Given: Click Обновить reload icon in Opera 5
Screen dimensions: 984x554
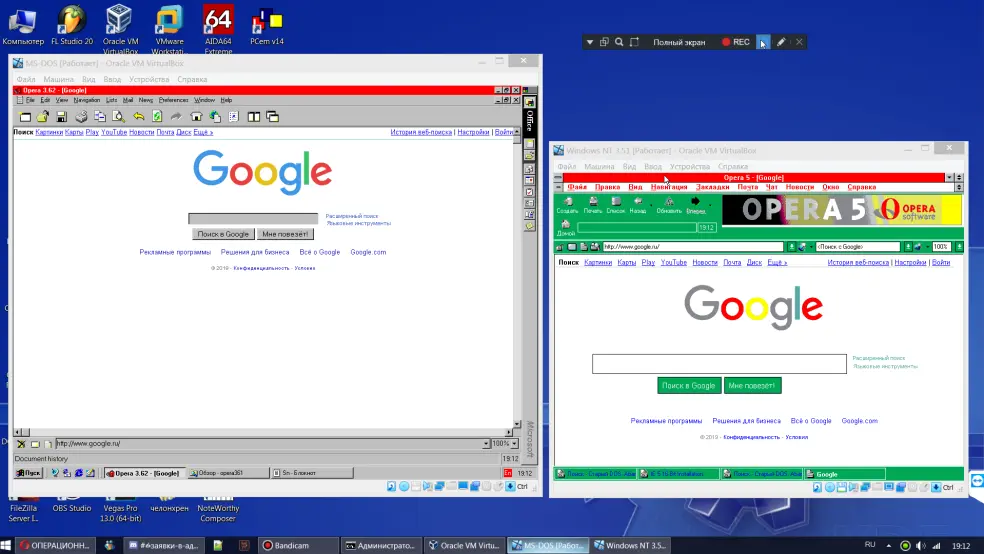Looking at the screenshot, I should [669, 205].
